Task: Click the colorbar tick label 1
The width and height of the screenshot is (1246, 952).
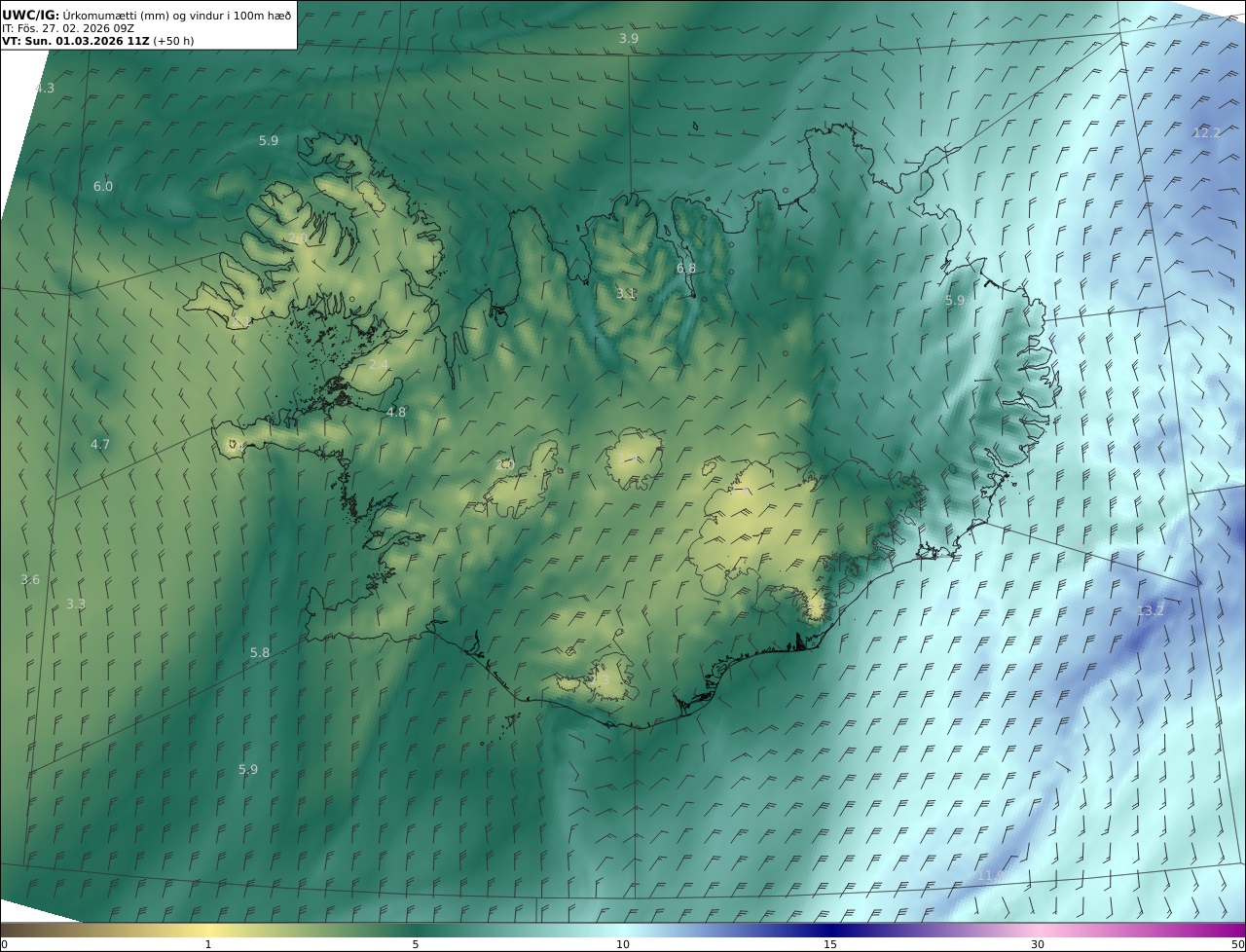Action: (208, 944)
